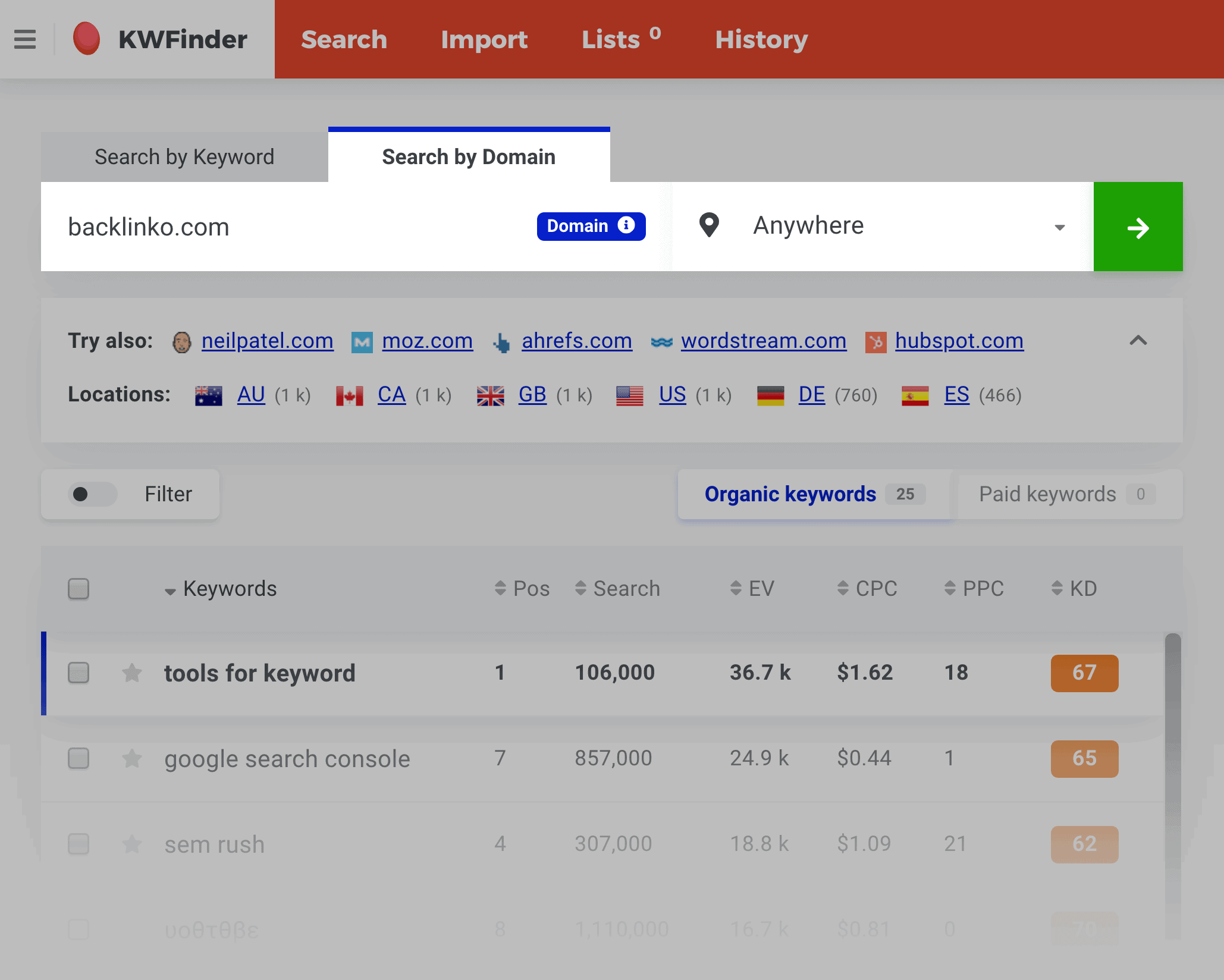This screenshot has width=1224, height=980.
Task: Click the KD 67 difficulty badge
Action: click(x=1084, y=673)
